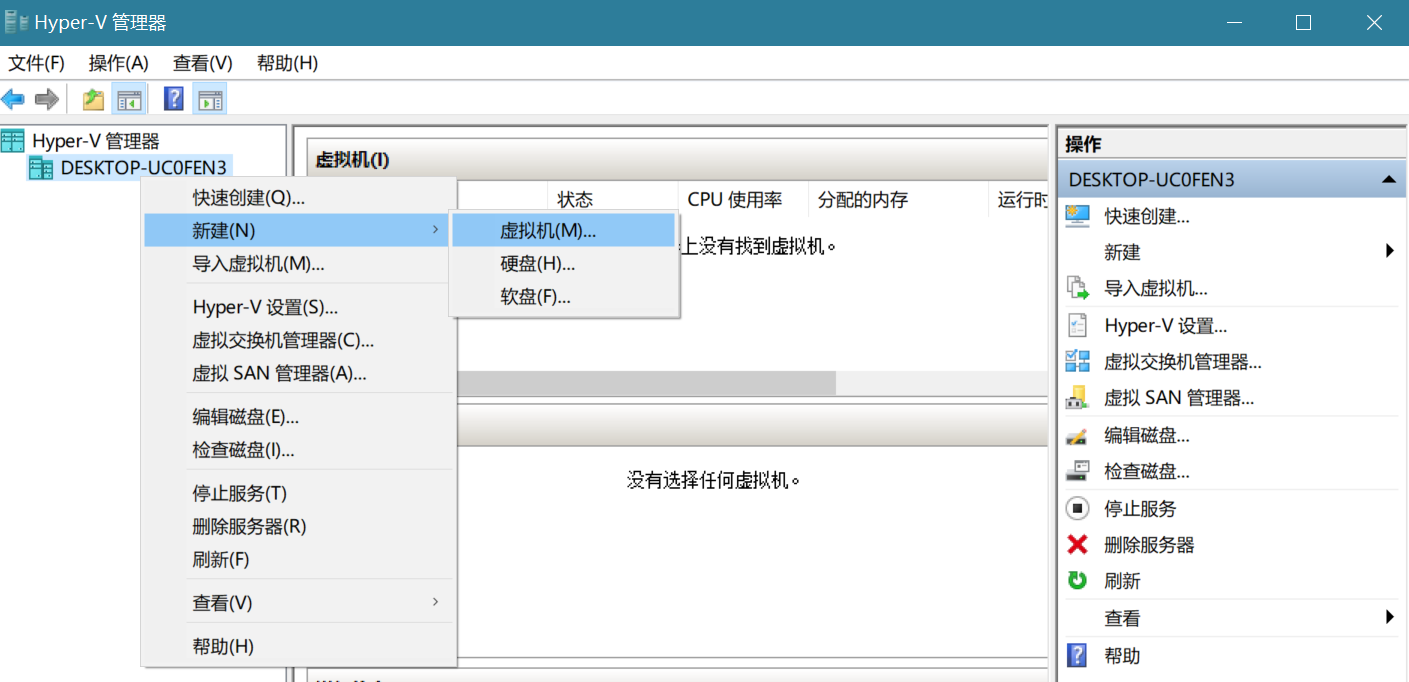The height and width of the screenshot is (682, 1409).
Task: Click the green 刷新 icon in actions pane
Action: 1077,581
